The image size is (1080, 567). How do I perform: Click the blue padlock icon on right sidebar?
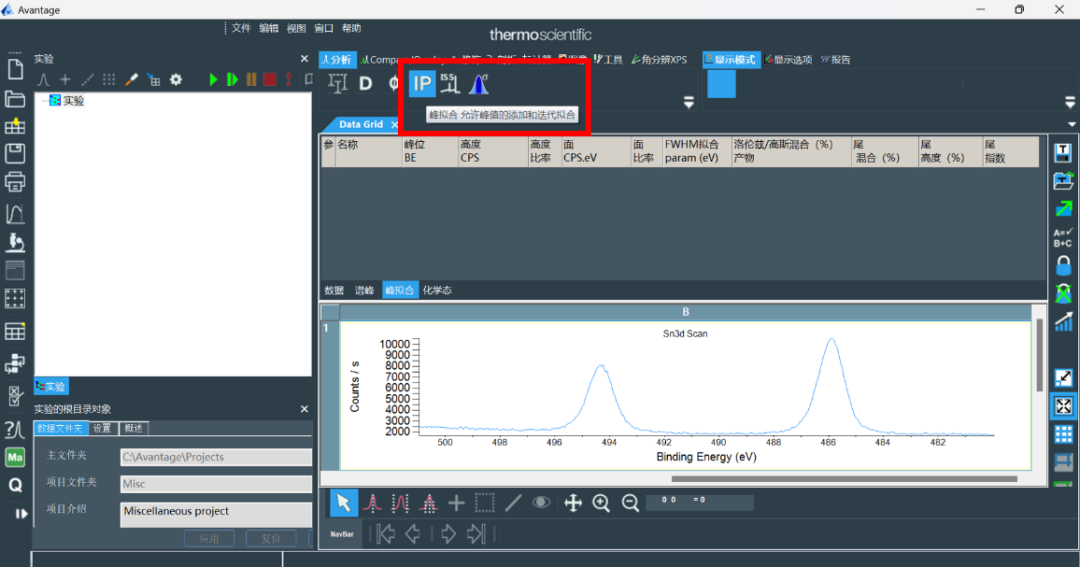tap(1064, 266)
